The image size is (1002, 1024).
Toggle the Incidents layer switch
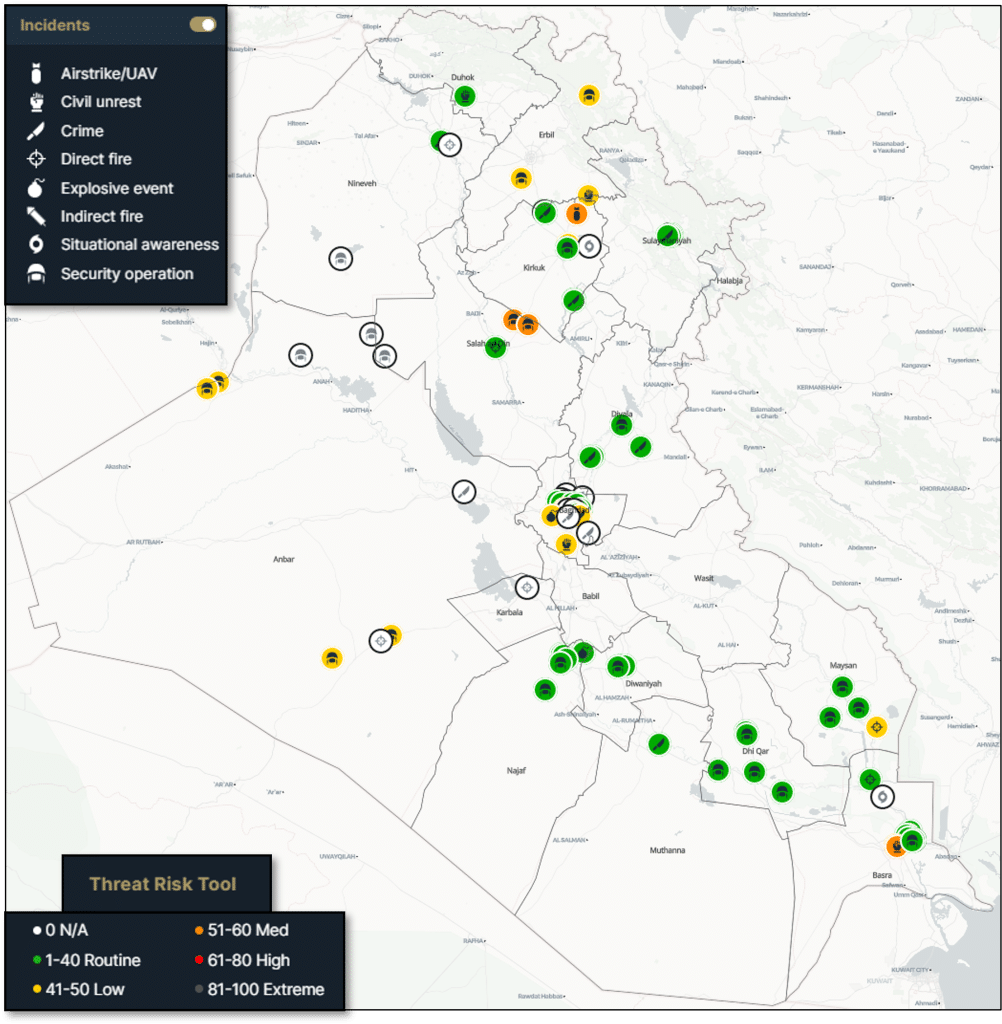203,25
